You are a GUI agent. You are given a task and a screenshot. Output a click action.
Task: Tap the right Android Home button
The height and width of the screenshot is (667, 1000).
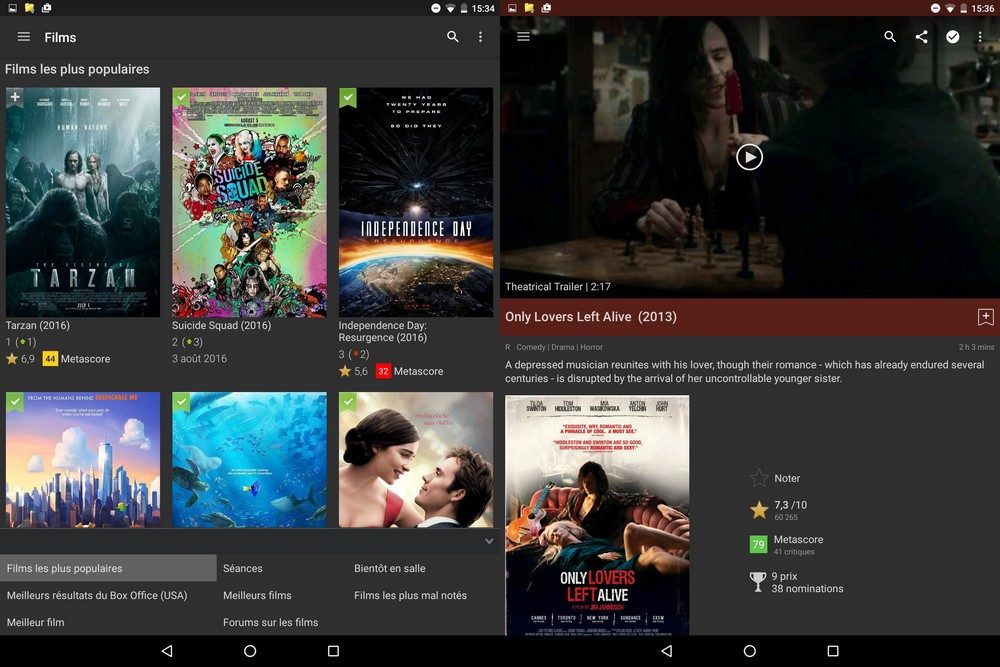pos(750,651)
